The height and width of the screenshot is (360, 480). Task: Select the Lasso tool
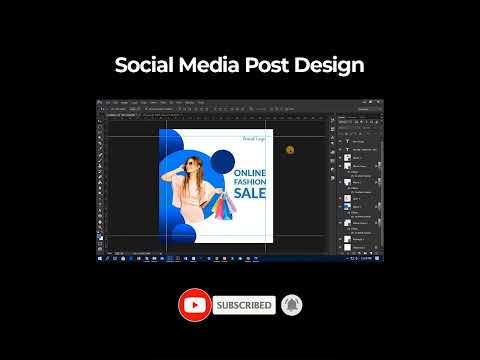pos(100,132)
